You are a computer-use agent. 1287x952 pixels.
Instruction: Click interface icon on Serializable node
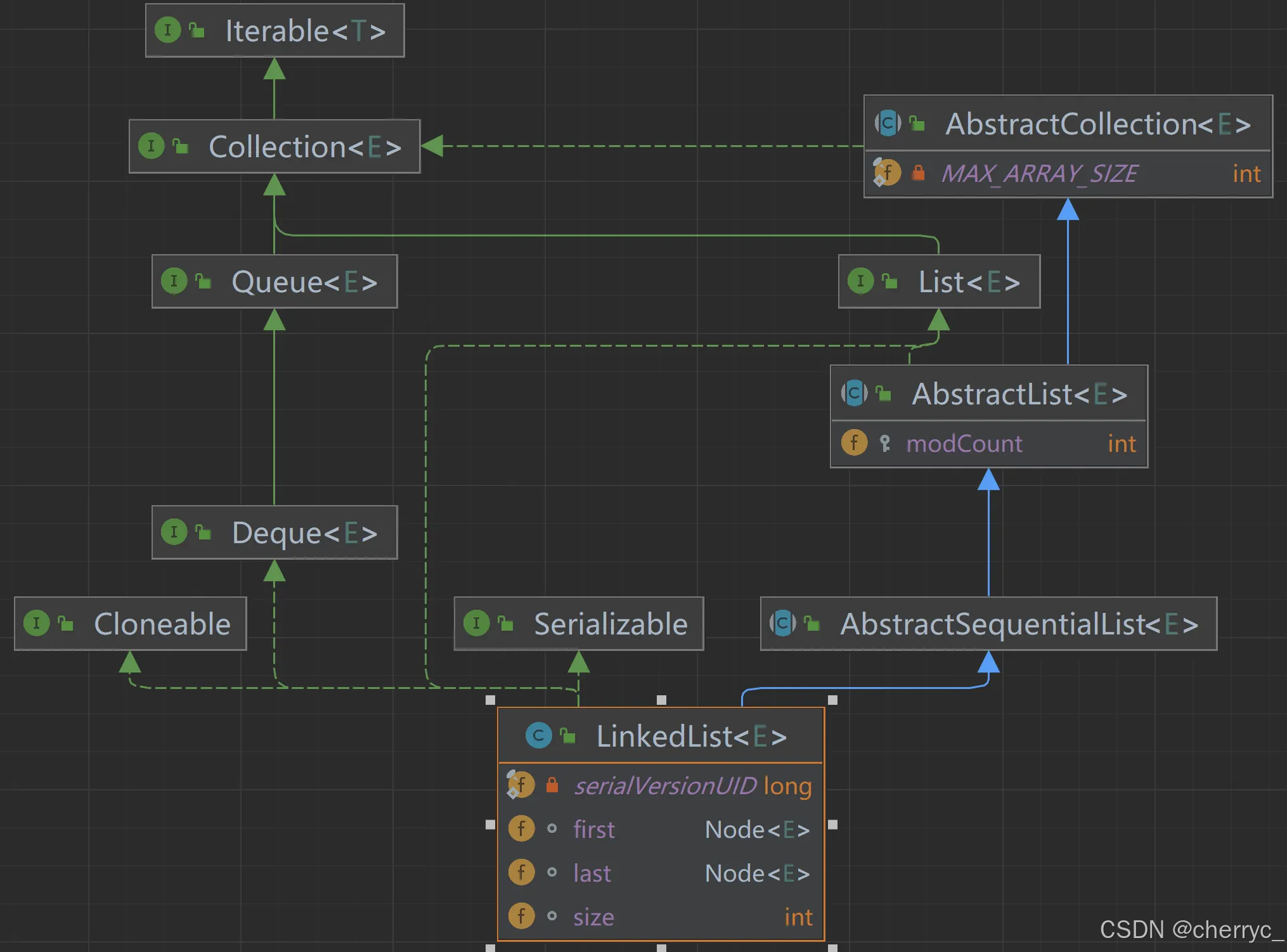476,623
